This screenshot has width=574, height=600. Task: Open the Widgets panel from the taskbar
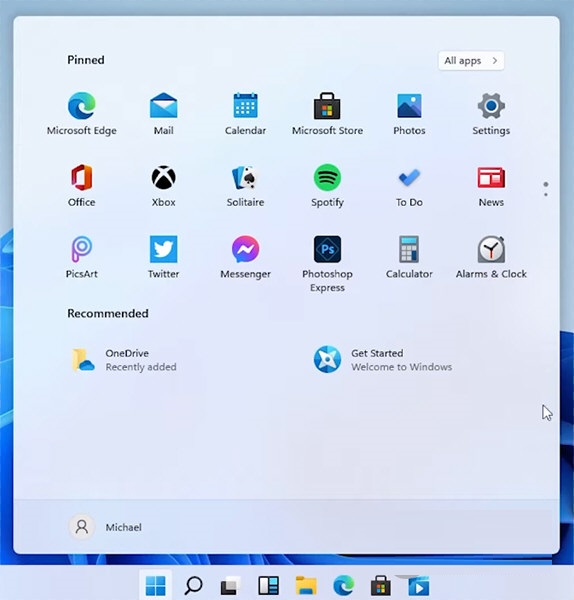point(268,585)
